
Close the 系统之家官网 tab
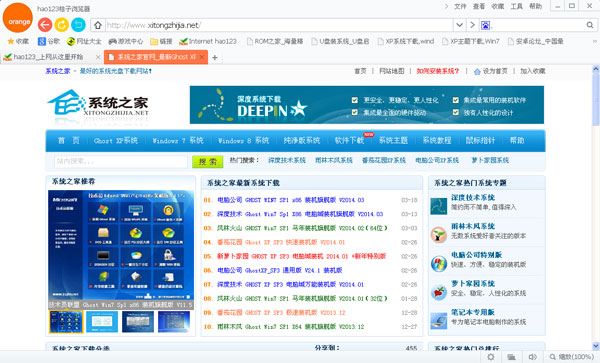(x=202, y=57)
